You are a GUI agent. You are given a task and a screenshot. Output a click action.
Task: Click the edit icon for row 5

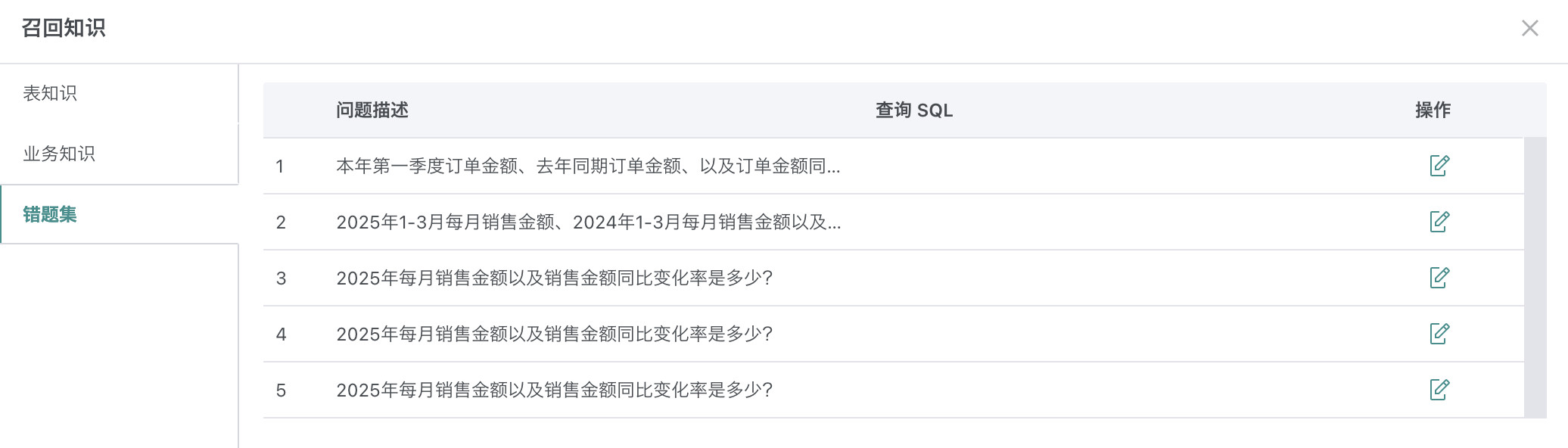(1439, 390)
